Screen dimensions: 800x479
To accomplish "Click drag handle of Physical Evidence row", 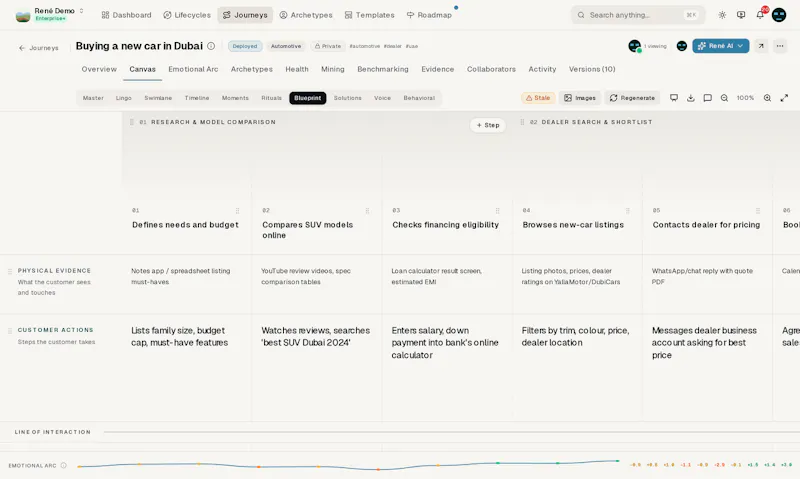I will [x=10, y=271].
